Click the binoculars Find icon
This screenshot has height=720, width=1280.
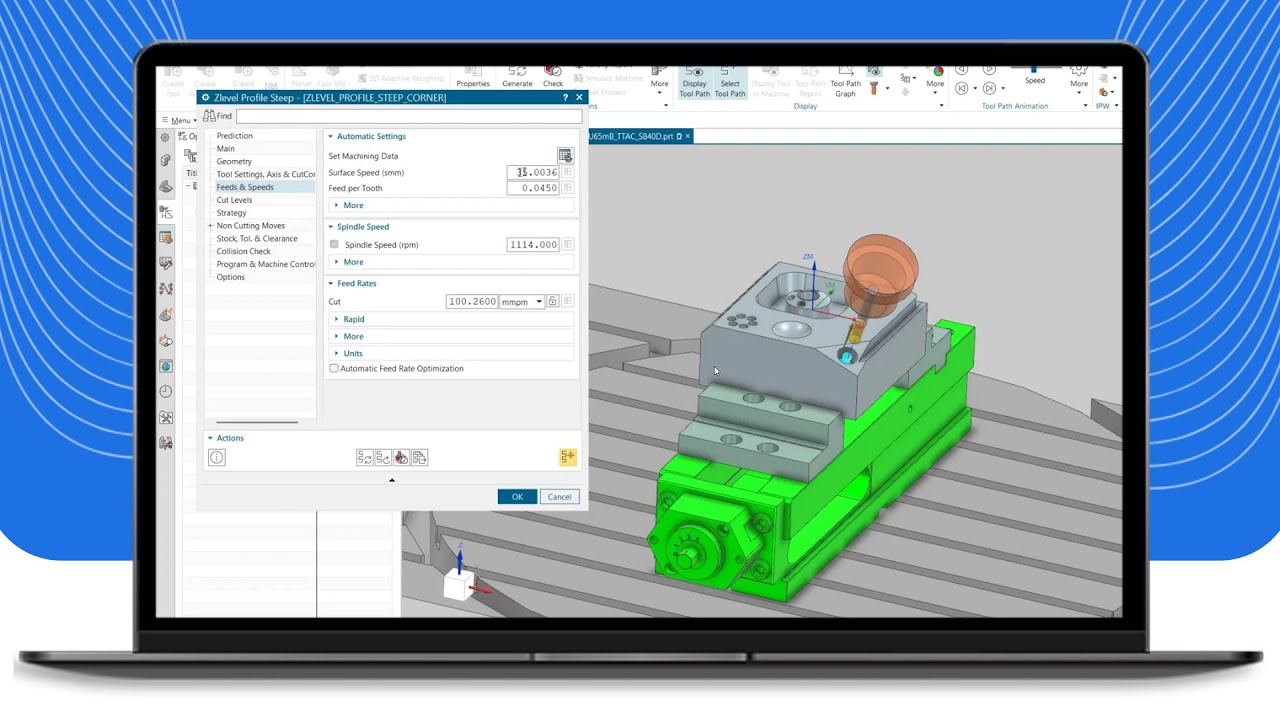tap(210, 116)
